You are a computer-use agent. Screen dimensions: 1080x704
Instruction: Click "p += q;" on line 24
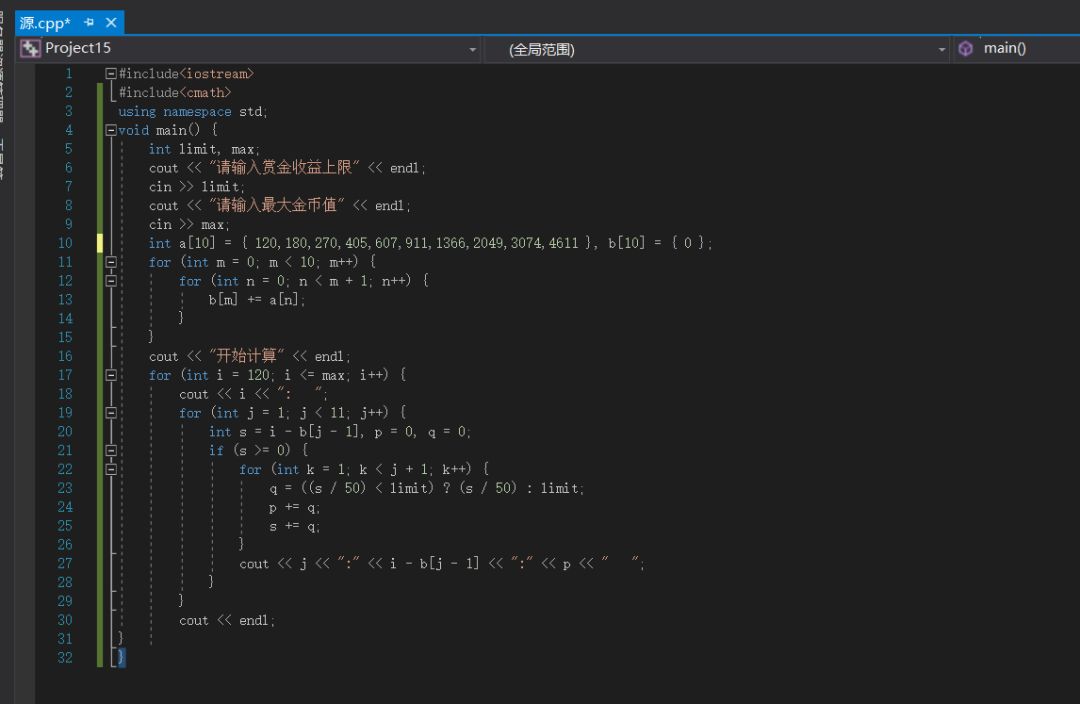coord(295,508)
